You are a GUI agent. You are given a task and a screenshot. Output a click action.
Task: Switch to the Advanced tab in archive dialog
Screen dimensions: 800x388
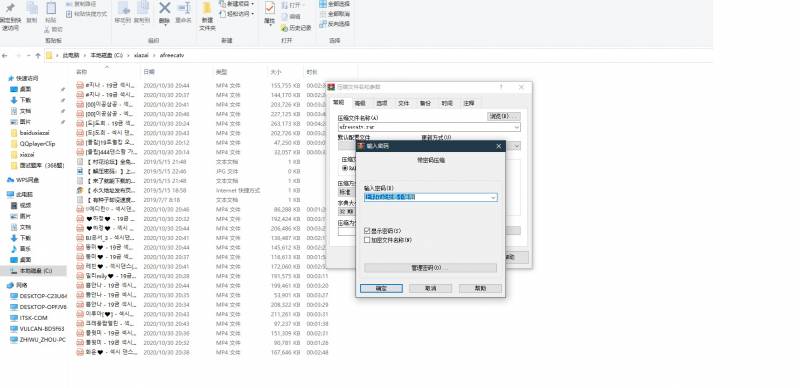coord(360,103)
